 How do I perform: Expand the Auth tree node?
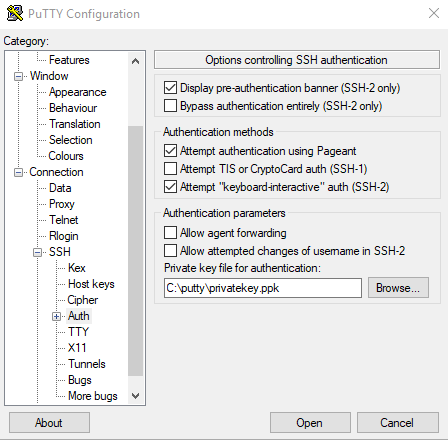[57, 316]
